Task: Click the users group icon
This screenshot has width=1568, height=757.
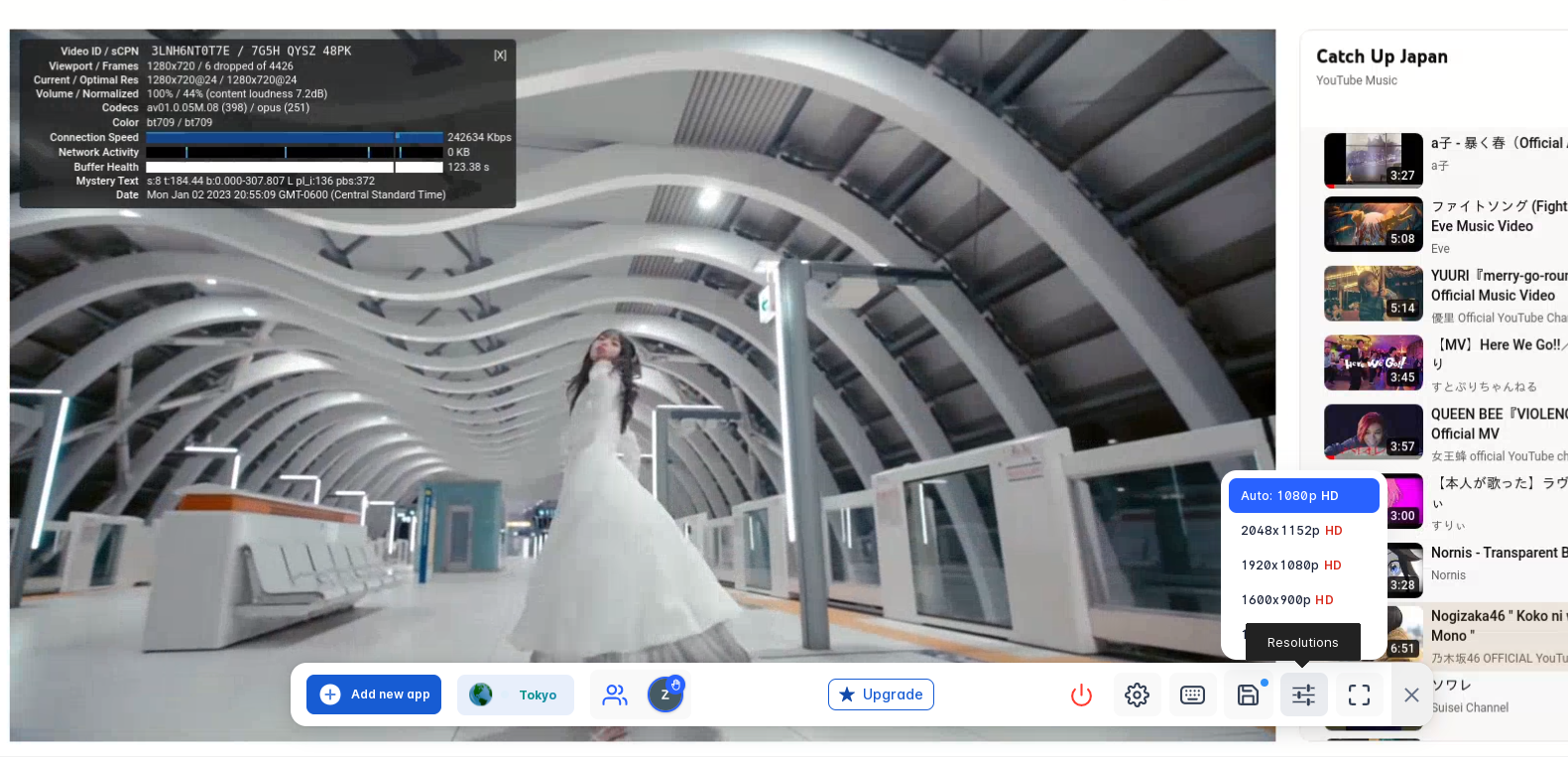Action: (615, 695)
